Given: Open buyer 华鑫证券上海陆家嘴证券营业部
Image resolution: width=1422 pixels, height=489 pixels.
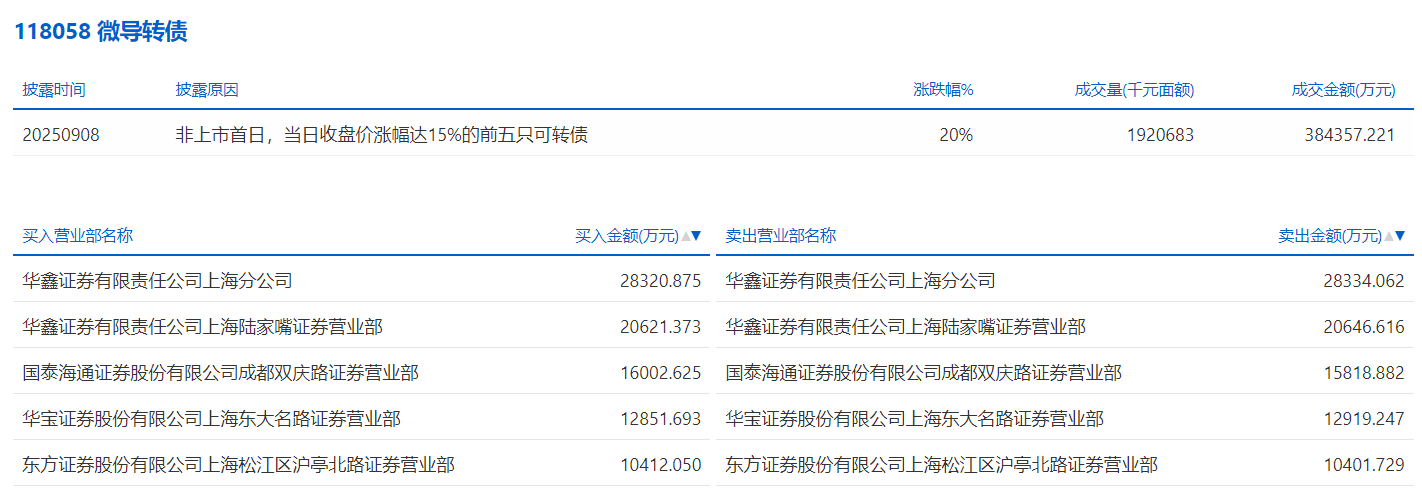Looking at the screenshot, I should [x=202, y=327].
